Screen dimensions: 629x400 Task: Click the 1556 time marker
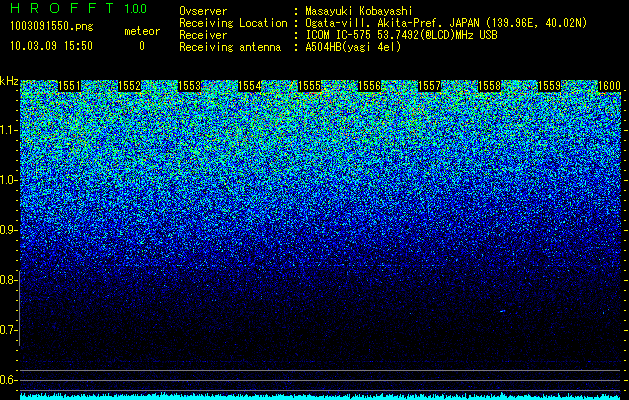(369, 86)
